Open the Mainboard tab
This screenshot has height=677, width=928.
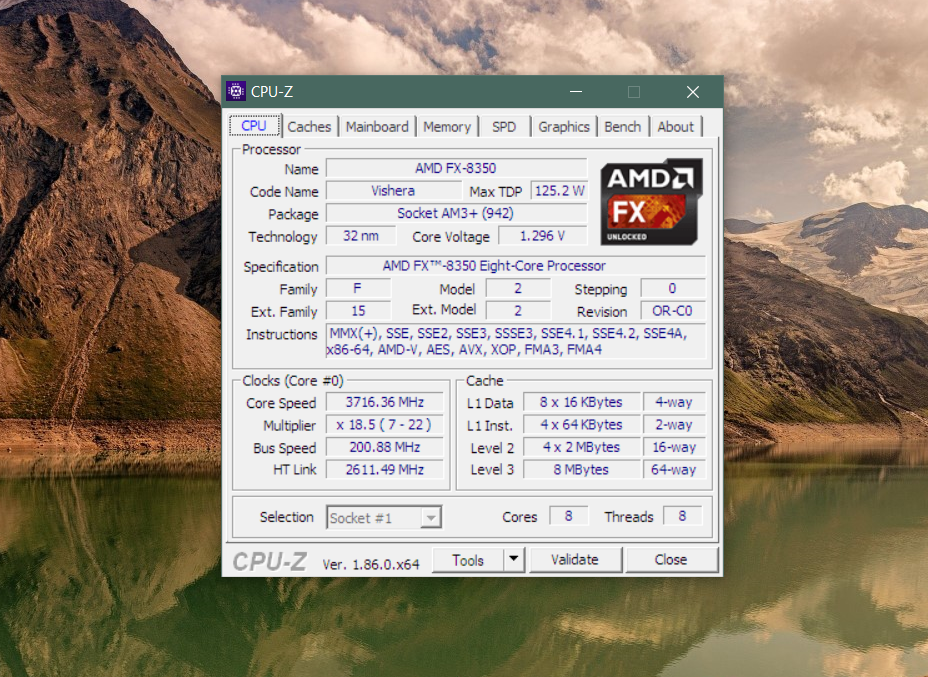pos(377,127)
